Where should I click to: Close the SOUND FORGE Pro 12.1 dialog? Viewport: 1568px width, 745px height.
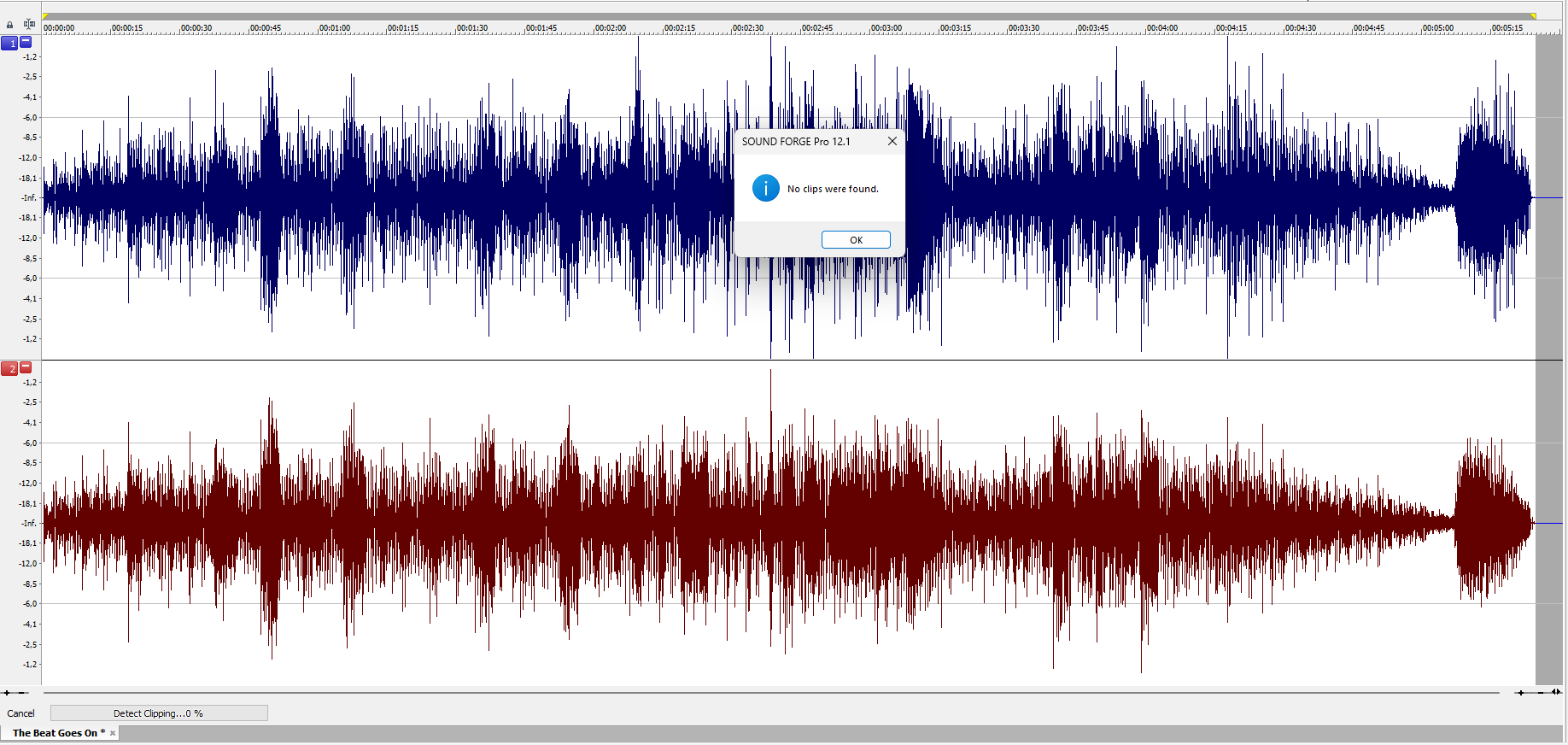click(x=892, y=141)
